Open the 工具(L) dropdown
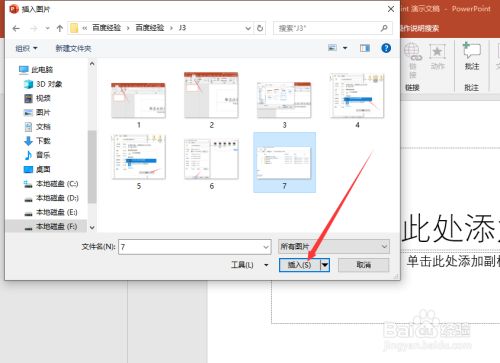This screenshot has width=500, height=363. click(x=250, y=265)
